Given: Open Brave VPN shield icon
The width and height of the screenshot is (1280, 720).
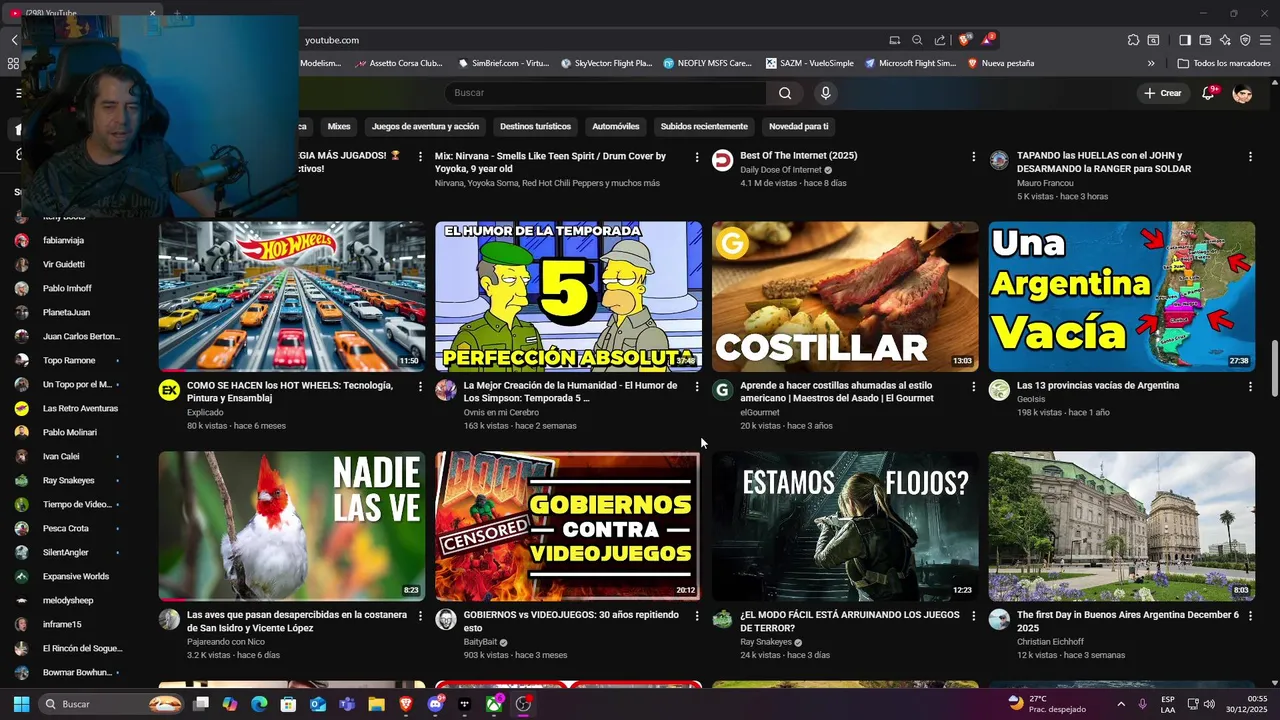Looking at the screenshot, I should click(1245, 40).
